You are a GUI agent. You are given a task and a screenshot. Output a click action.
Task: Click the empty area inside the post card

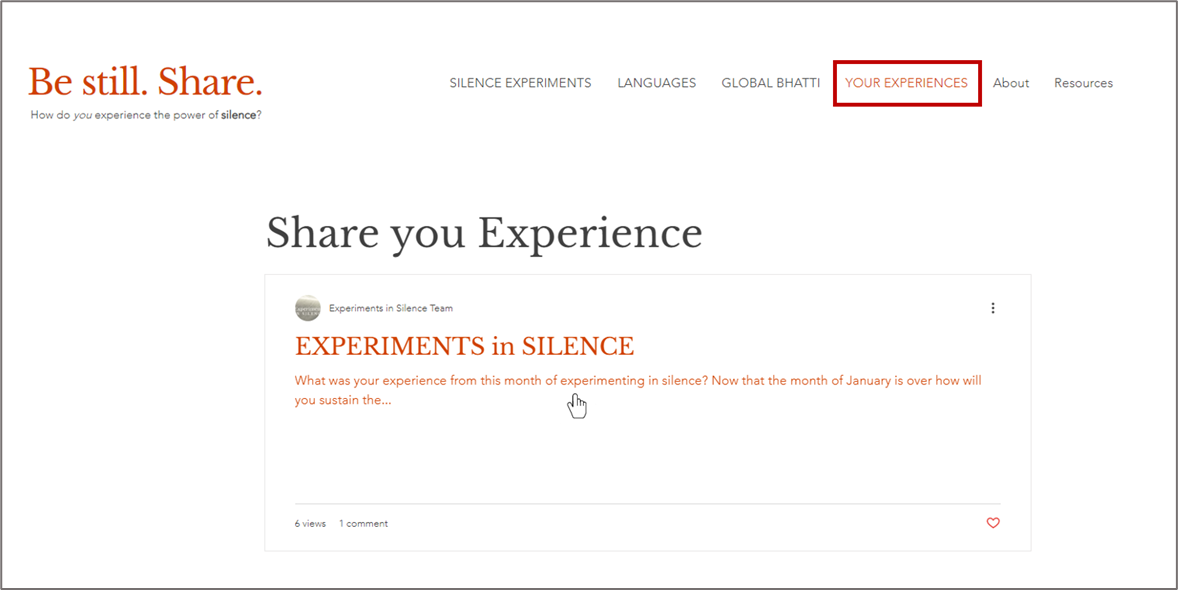tap(646, 456)
